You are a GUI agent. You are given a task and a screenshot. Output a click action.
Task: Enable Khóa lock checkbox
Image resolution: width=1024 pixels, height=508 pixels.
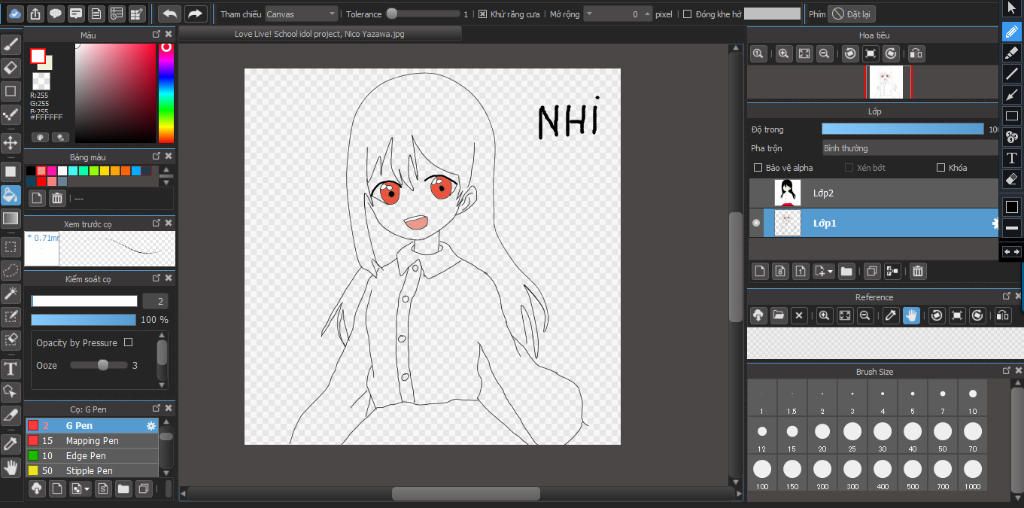coord(940,168)
